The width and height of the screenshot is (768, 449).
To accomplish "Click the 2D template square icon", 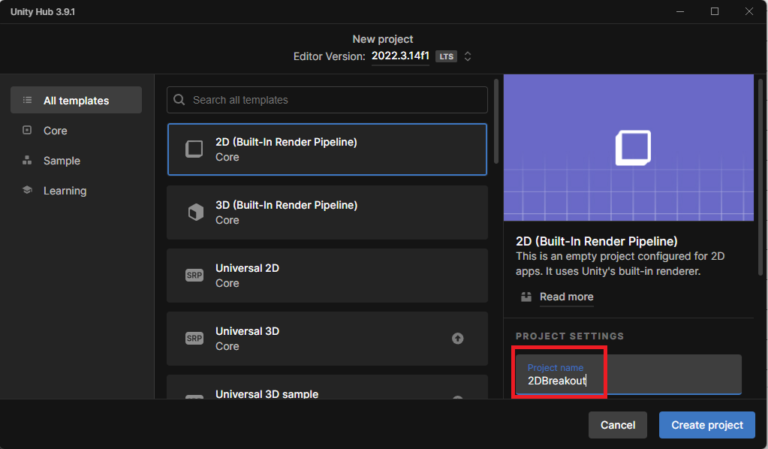I will coord(194,149).
